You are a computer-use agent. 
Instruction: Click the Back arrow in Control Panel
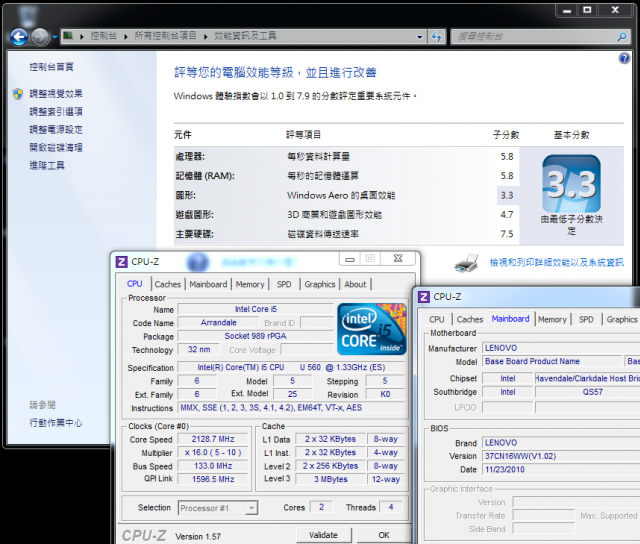click(x=19, y=37)
